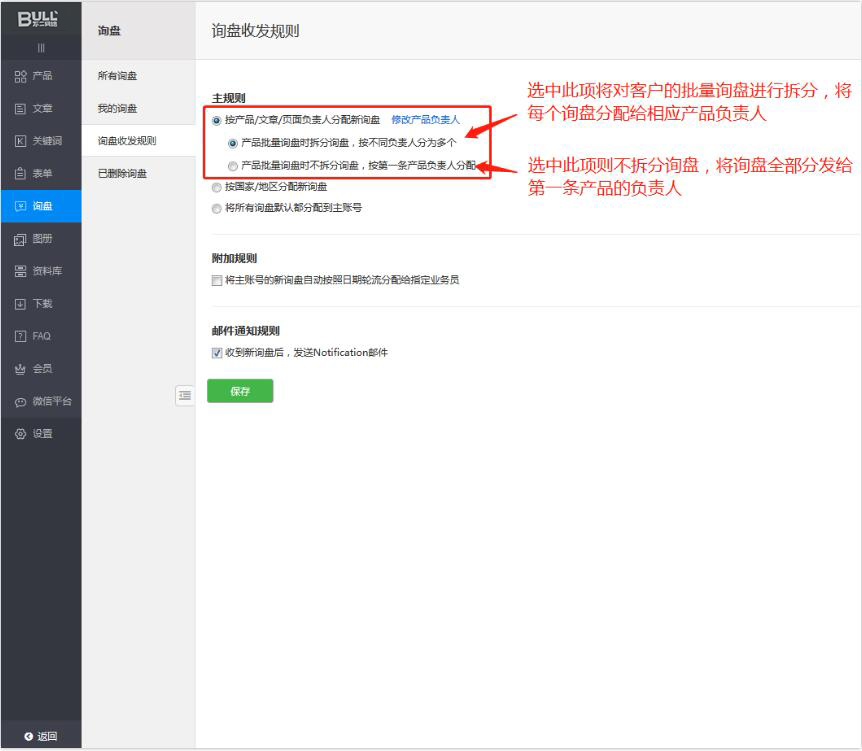This screenshot has width=862, height=751.
Task: Enable 将主账号的新询盘自动按照日期轮流分配 checkbox
Action: [217, 280]
